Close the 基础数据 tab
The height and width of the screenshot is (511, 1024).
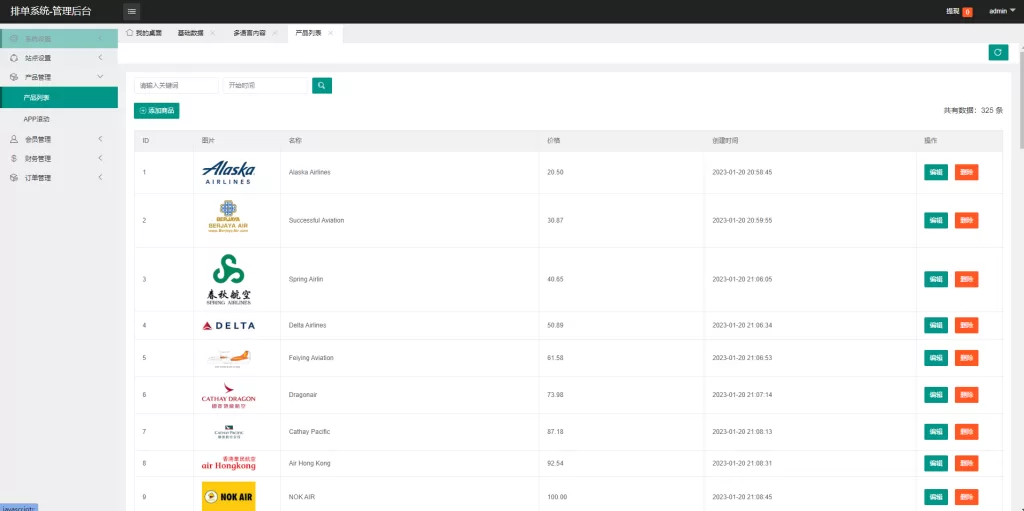click(212, 33)
